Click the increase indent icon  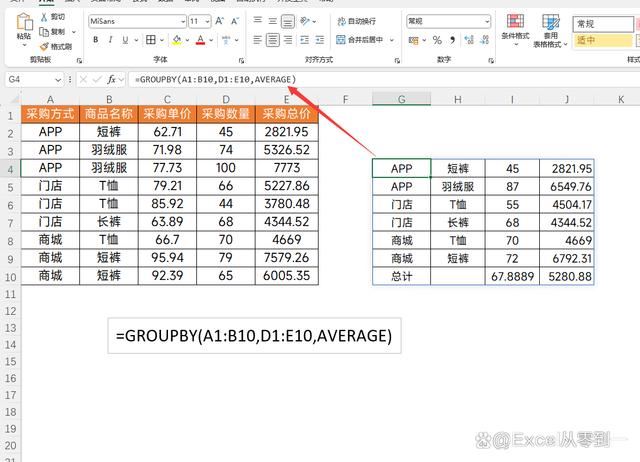320,40
